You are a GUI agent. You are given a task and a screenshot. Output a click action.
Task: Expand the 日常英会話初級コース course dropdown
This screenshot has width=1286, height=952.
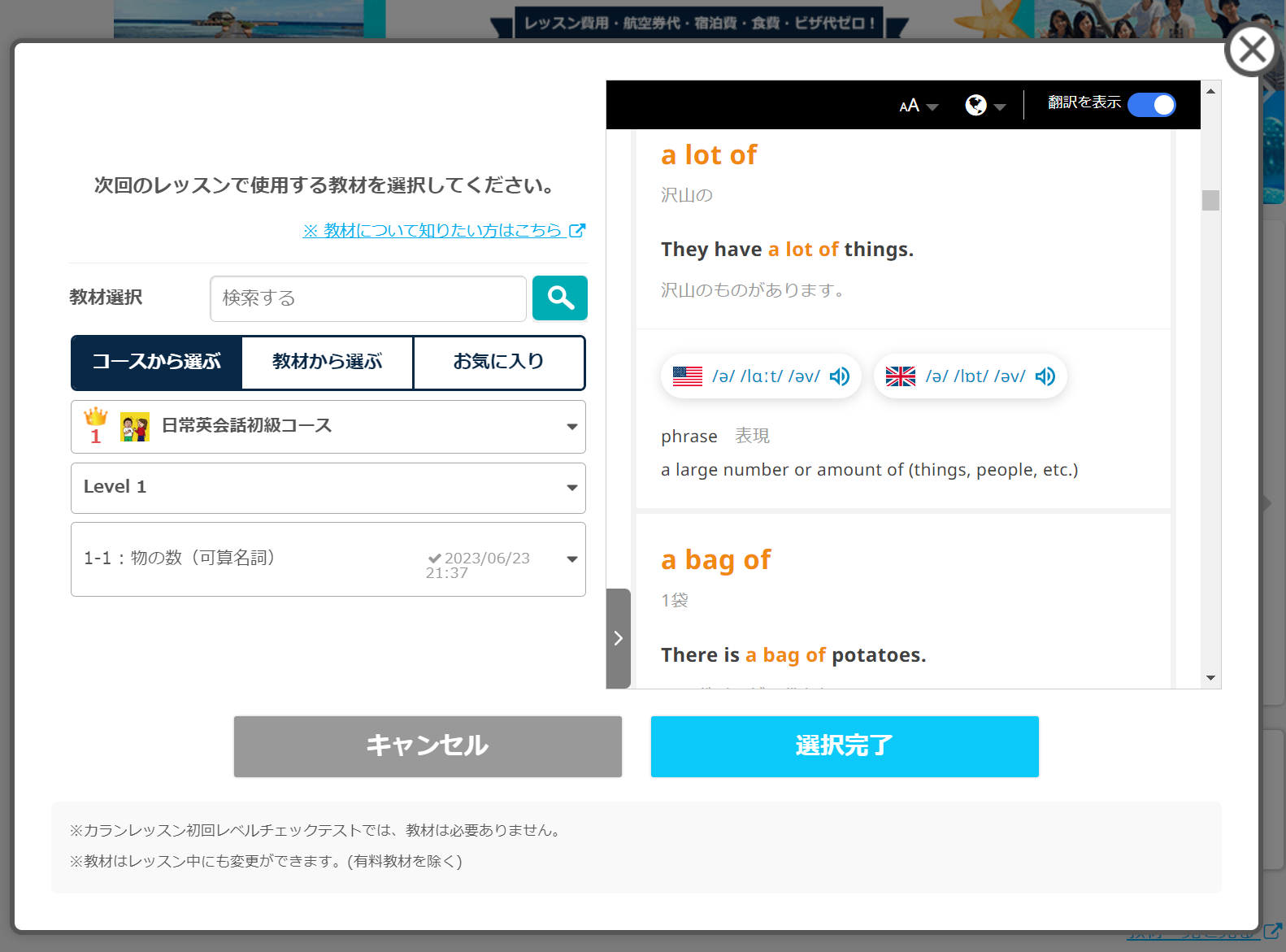328,427
